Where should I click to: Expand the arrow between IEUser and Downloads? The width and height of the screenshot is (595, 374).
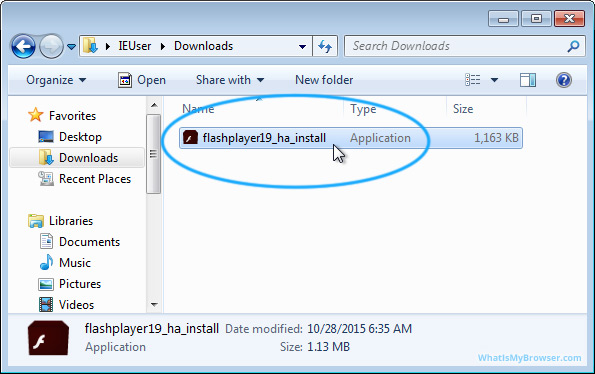click(163, 47)
